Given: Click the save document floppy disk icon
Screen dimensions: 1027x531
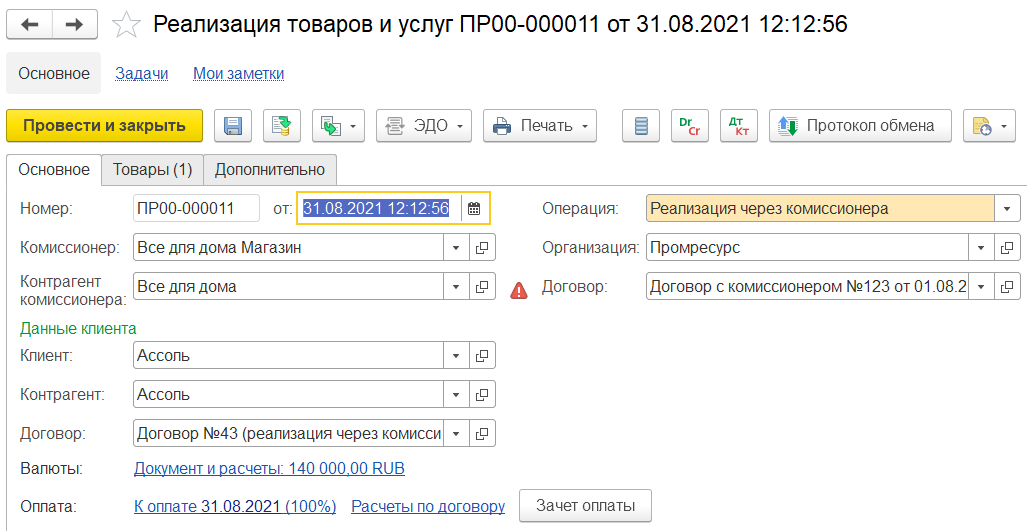Looking at the screenshot, I should coord(233,126).
